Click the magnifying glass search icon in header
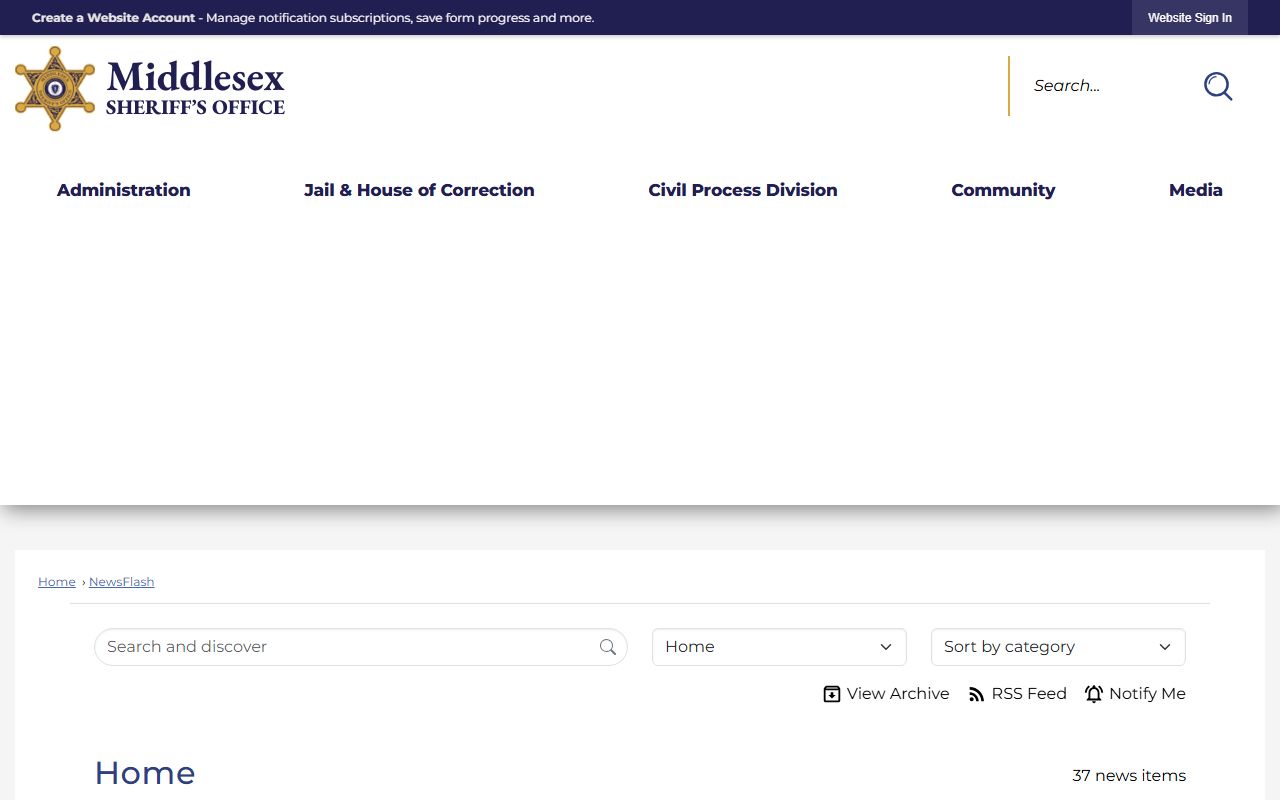 click(x=1217, y=86)
